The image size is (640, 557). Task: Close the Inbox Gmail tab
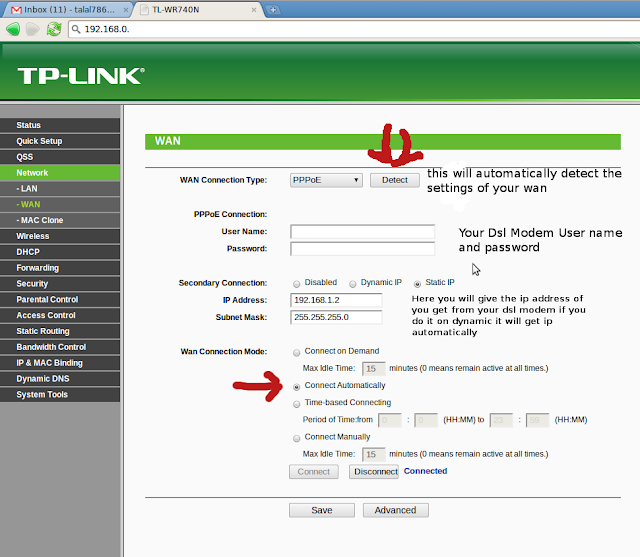126,10
